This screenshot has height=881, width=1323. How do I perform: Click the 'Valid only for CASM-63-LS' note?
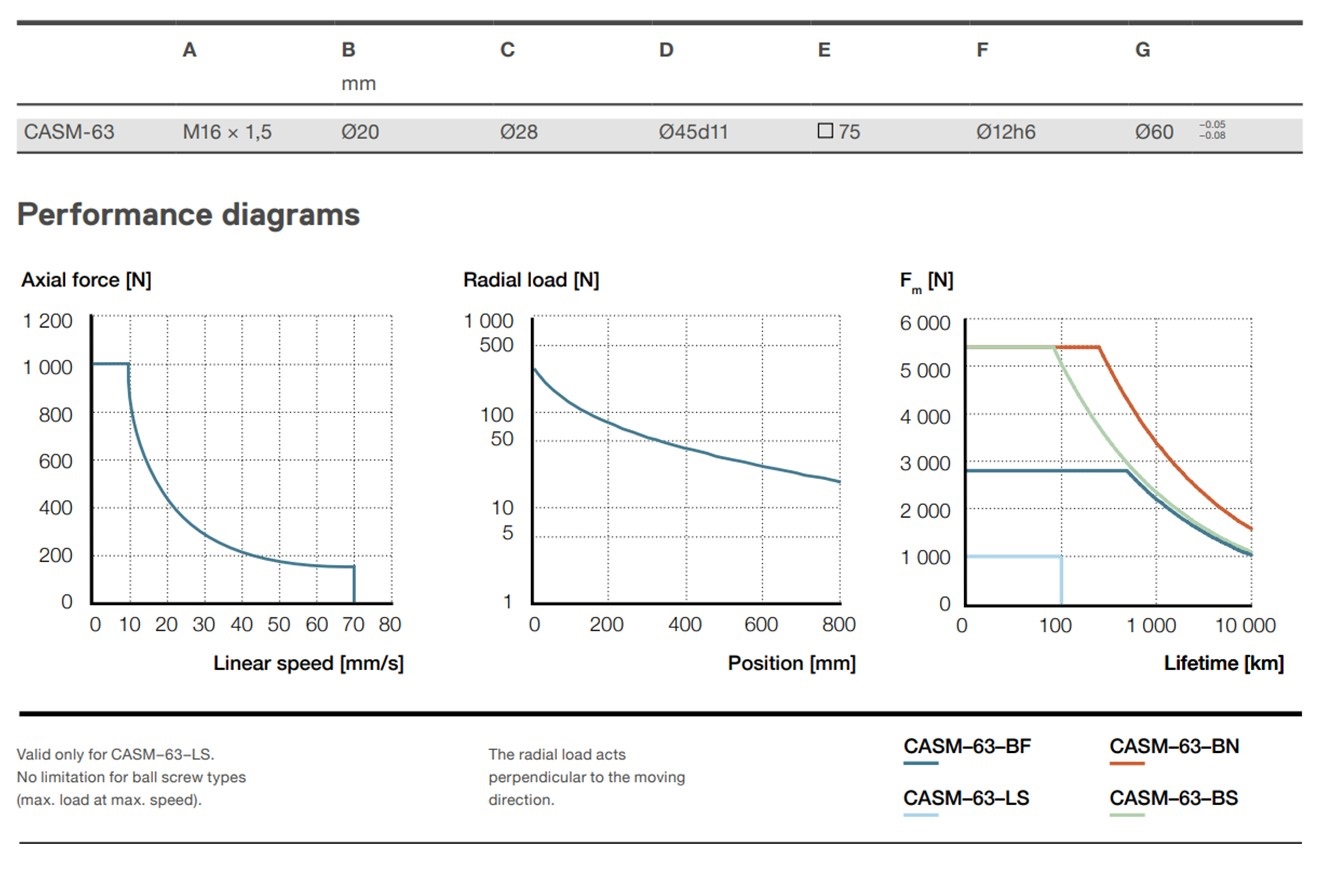116,754
